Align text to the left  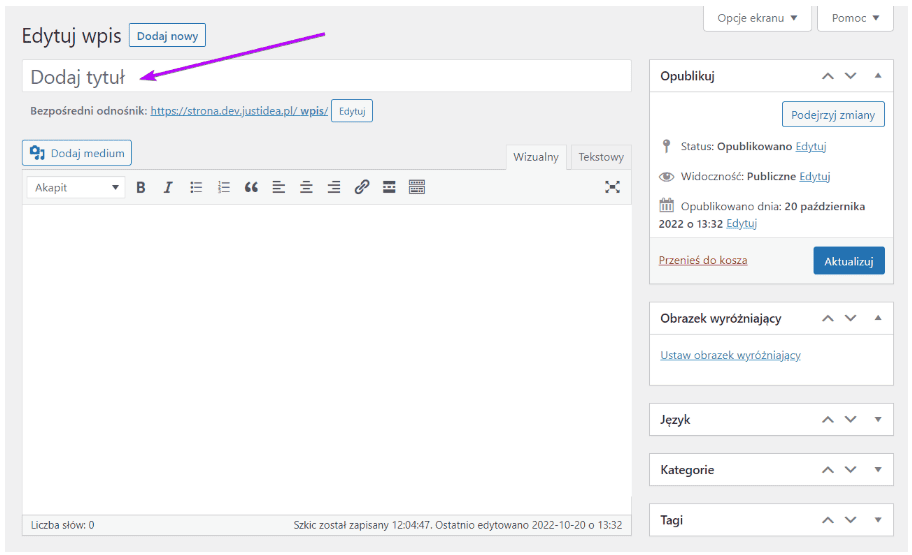point(279,187)
